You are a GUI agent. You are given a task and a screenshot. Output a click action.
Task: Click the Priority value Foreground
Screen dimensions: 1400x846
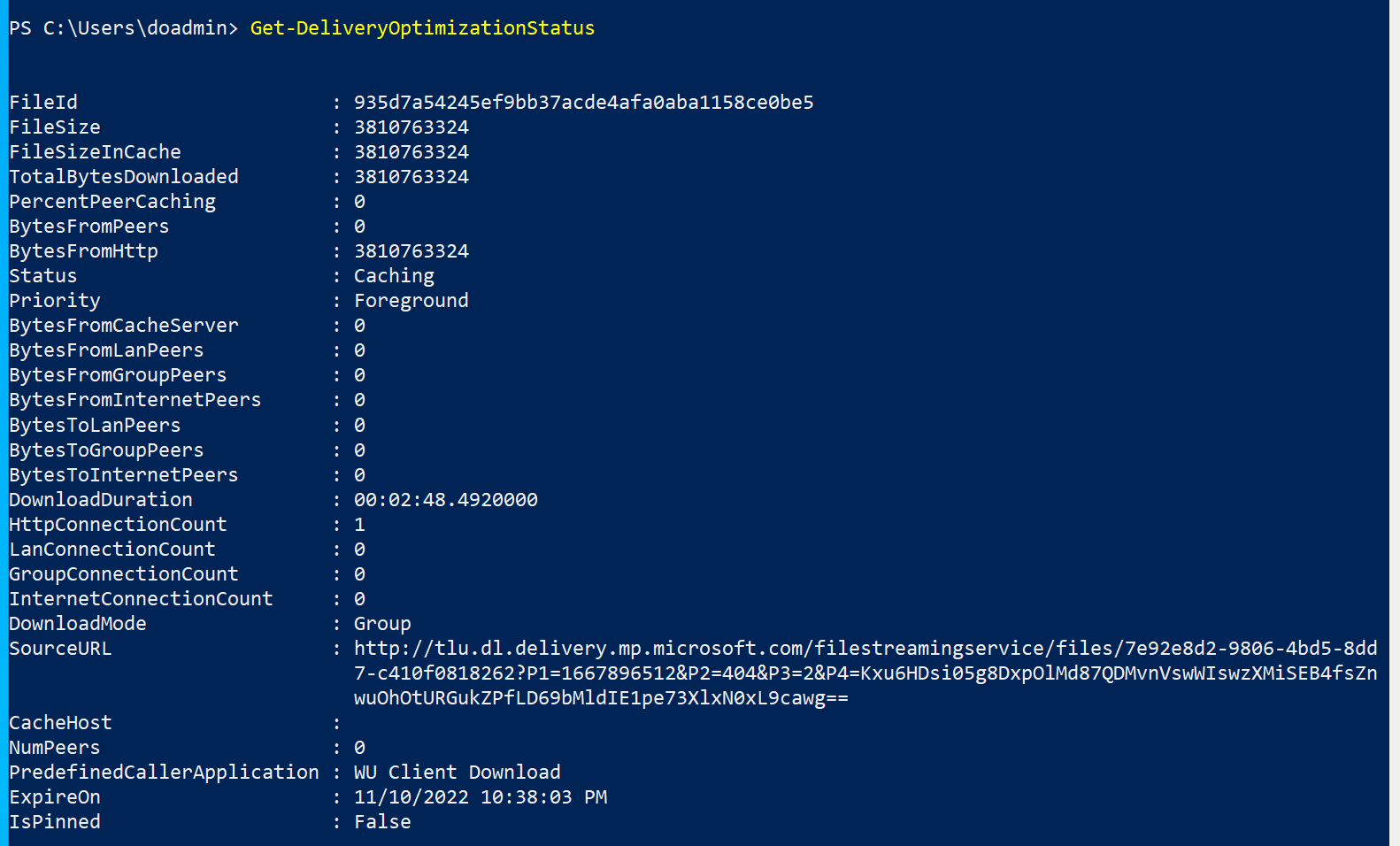411,301
